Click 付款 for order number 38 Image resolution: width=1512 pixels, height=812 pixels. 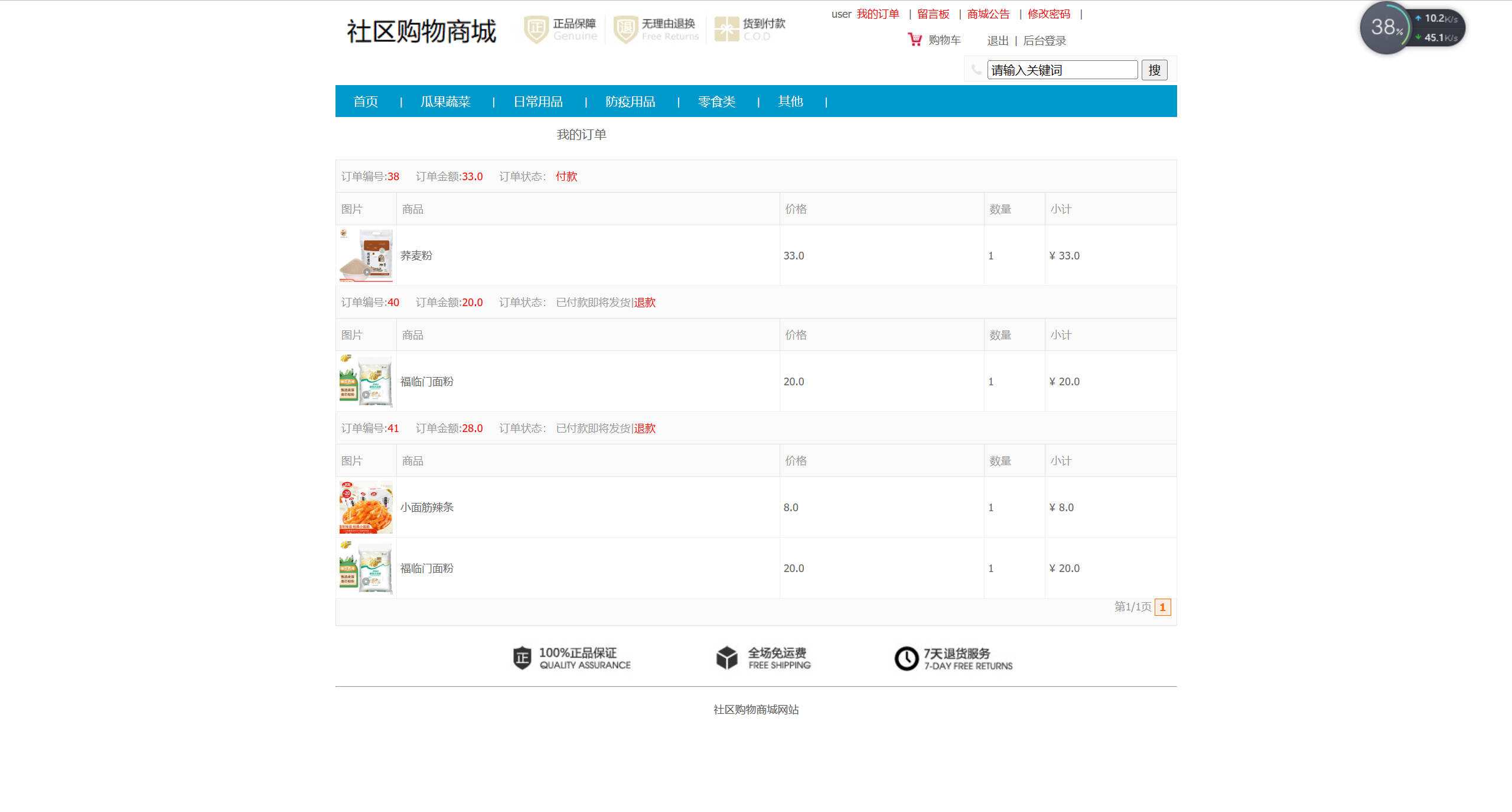pyautogui.click(x=566, y=176)
